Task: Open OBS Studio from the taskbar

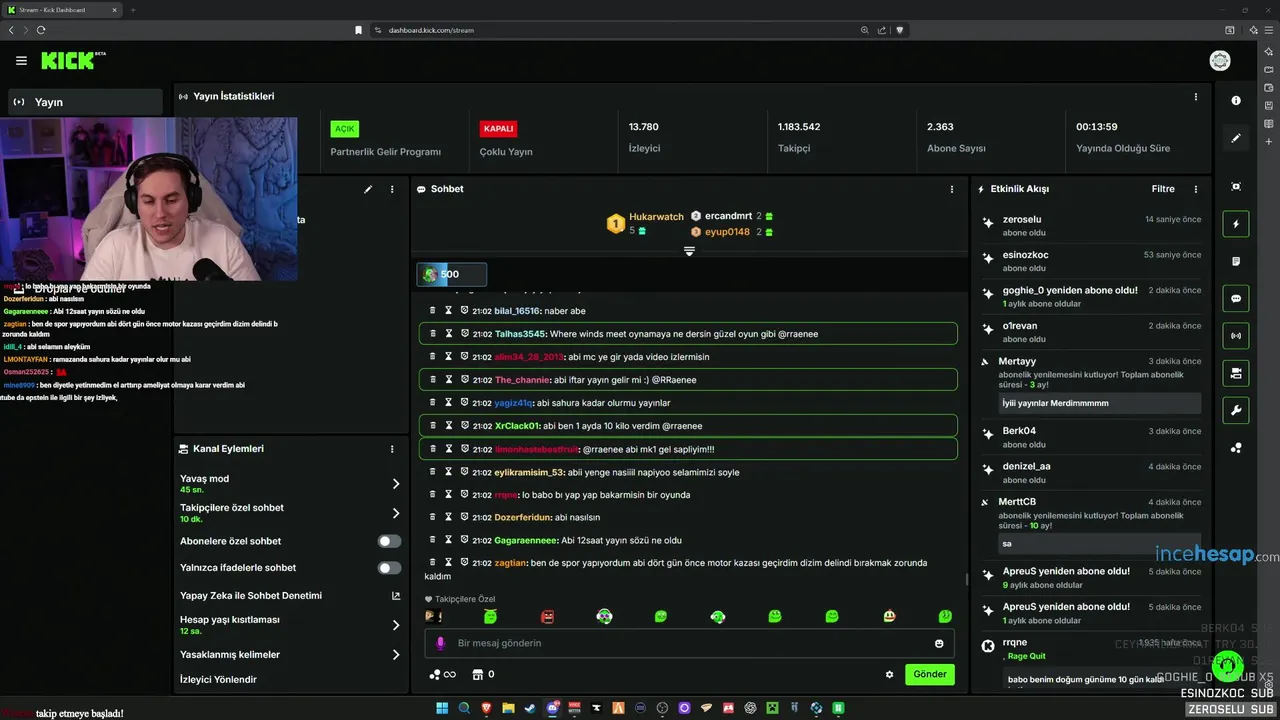Action: (662, 708)
